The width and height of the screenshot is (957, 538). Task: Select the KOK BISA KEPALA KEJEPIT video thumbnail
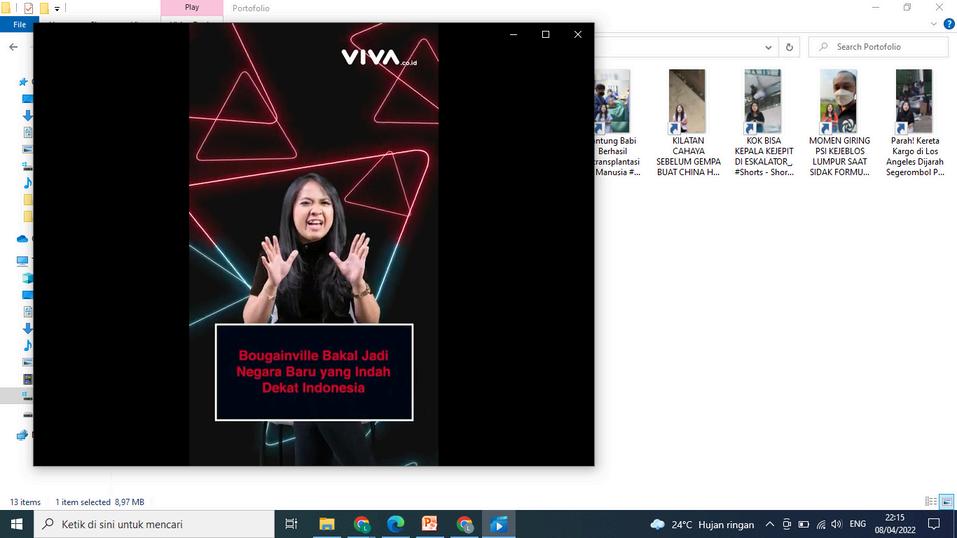click(x=763, y=101)
